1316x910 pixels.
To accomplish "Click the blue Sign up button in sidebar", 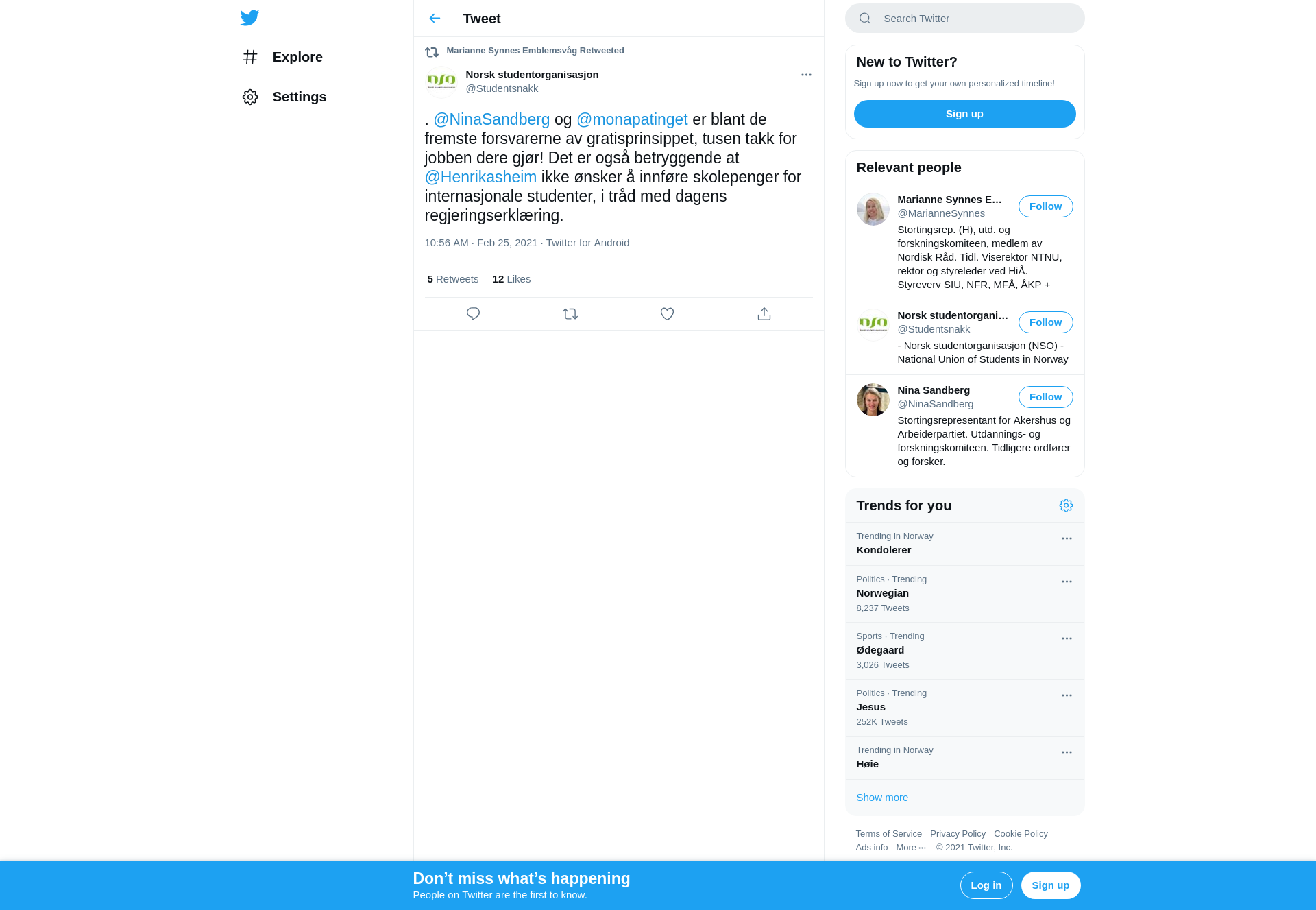I will click(x=964, y=114).
